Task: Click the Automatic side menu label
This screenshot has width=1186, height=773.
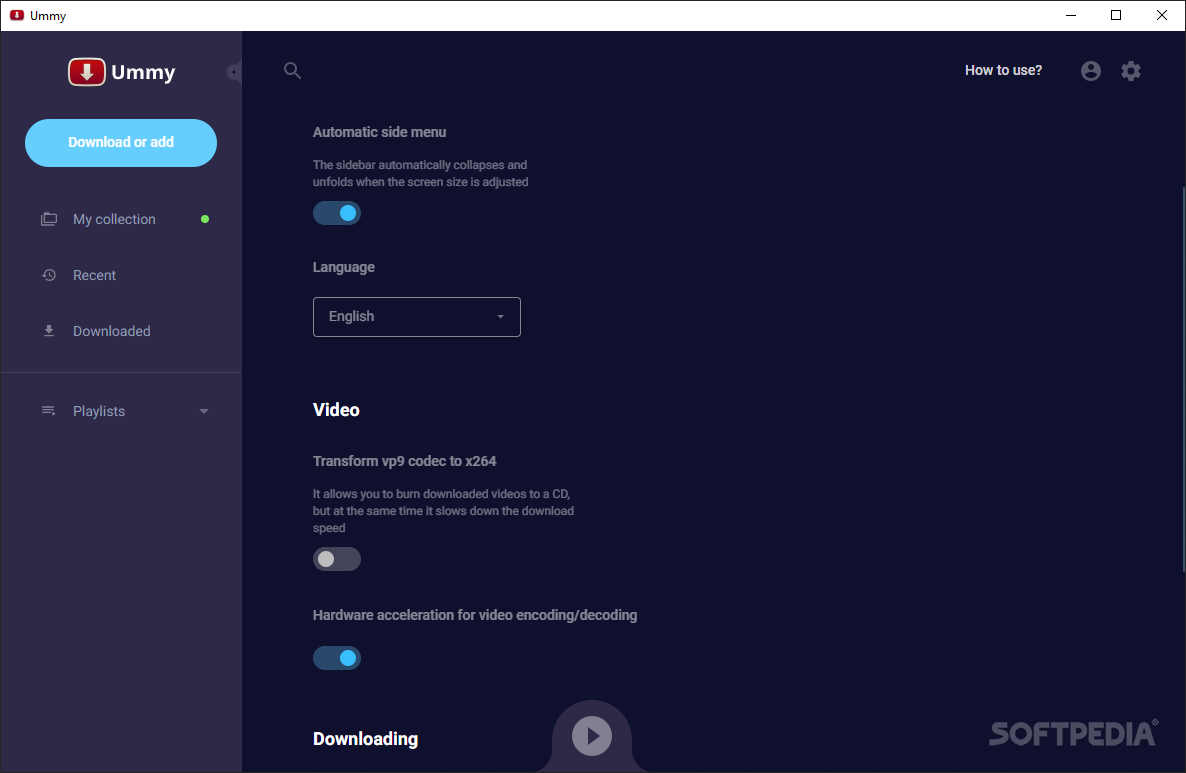Action: coord(380,132)
